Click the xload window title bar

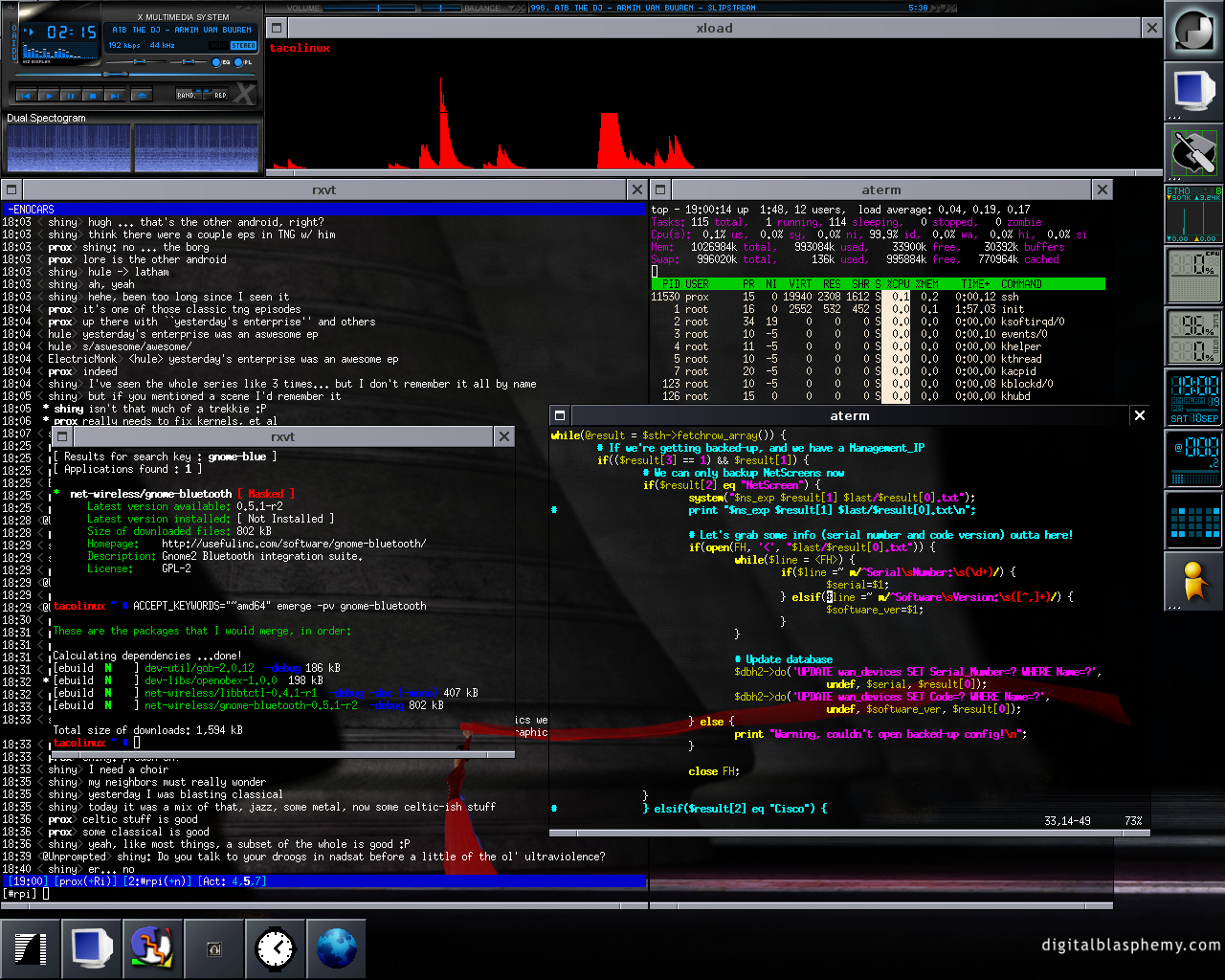714,28
